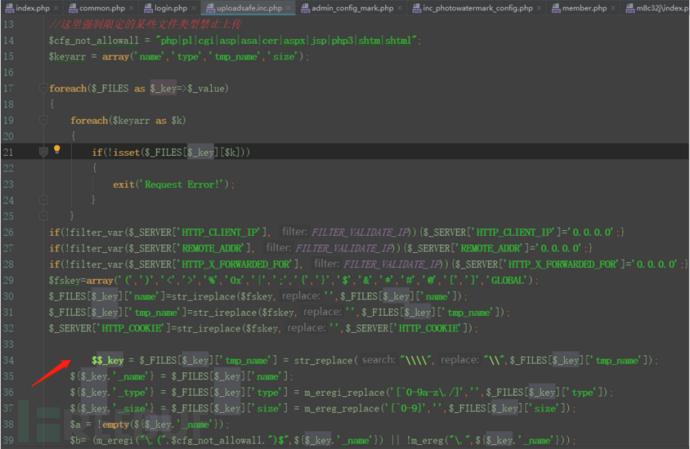The height and width of the screenshot is (449, 690).
Task: Click the 'GLOBAL' string on line 29
Action: pyautogui.click(x=507, y=280)
